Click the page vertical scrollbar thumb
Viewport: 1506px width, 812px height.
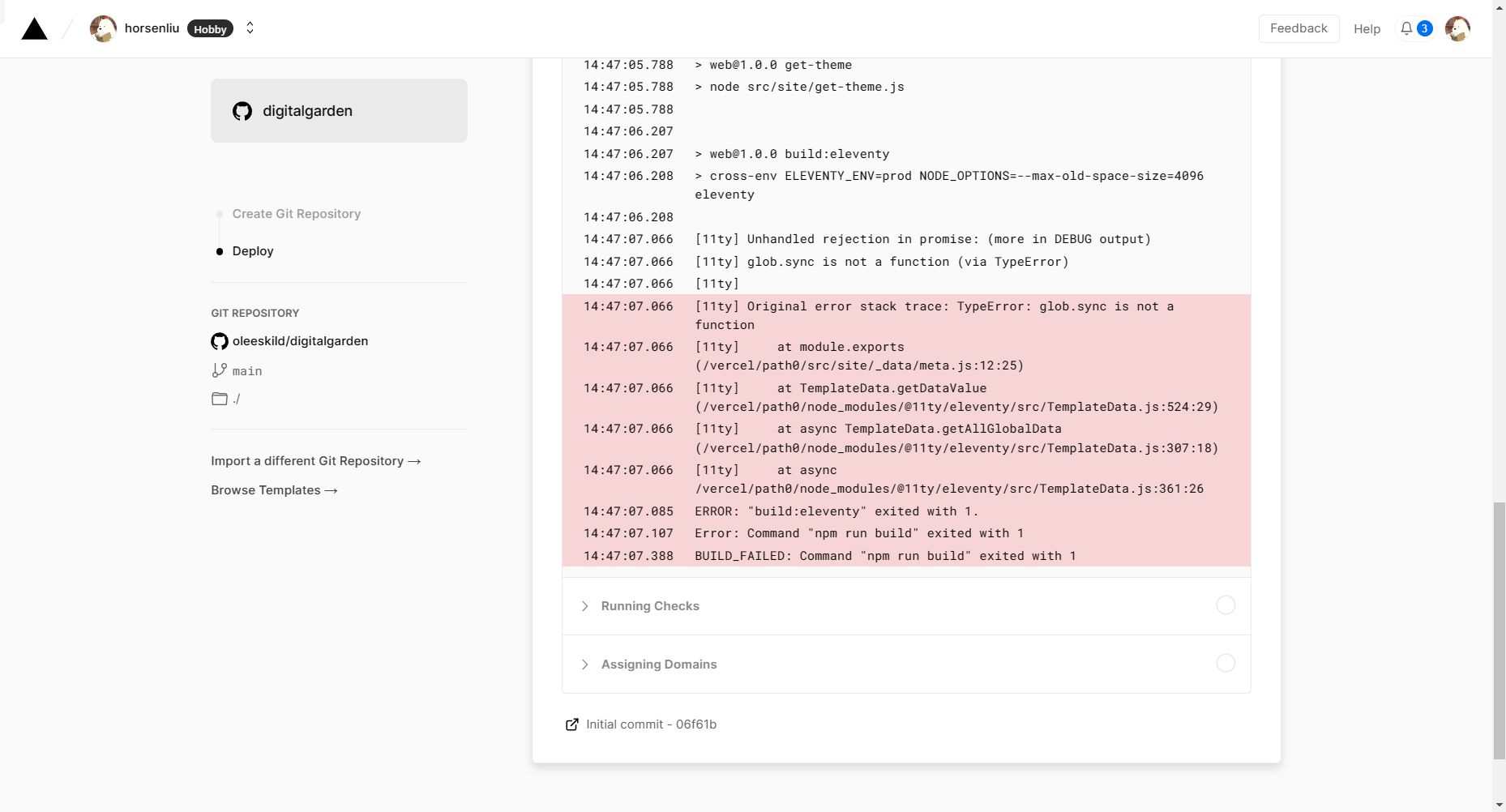coord(1499,630)
